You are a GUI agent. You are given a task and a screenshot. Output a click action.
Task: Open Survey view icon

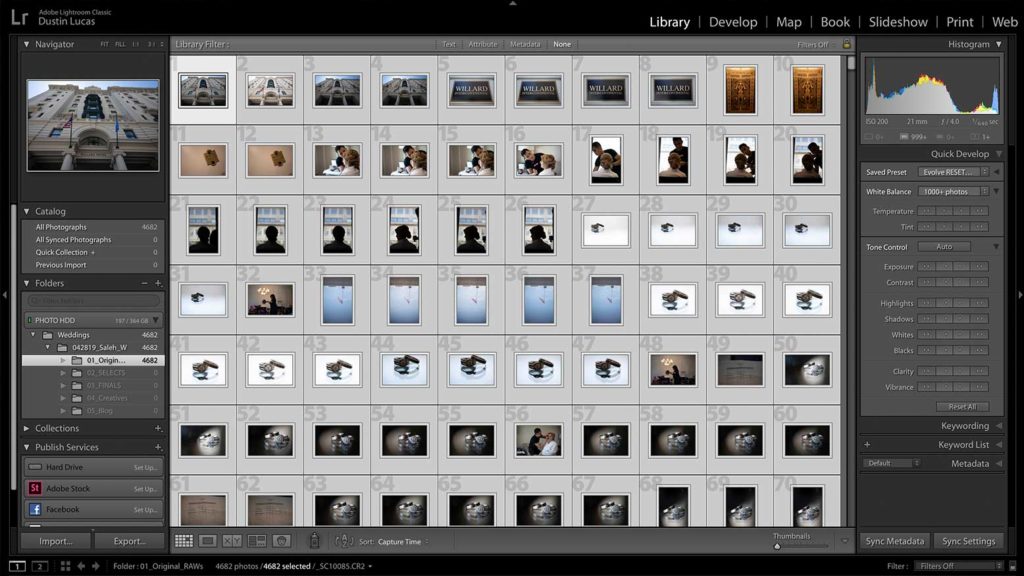(x=257, y=541)
